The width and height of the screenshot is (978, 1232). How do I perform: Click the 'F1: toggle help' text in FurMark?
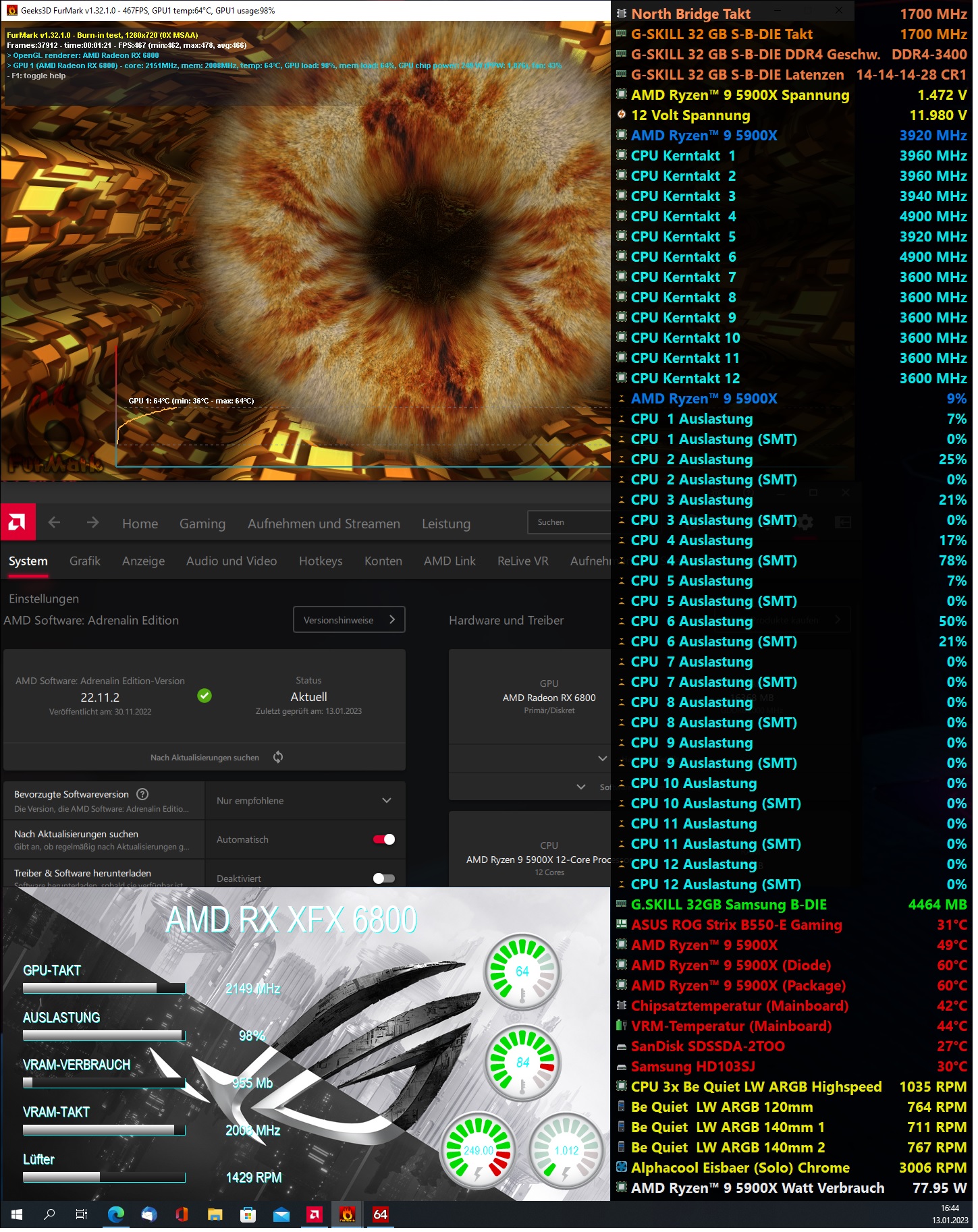click(38, 76)
